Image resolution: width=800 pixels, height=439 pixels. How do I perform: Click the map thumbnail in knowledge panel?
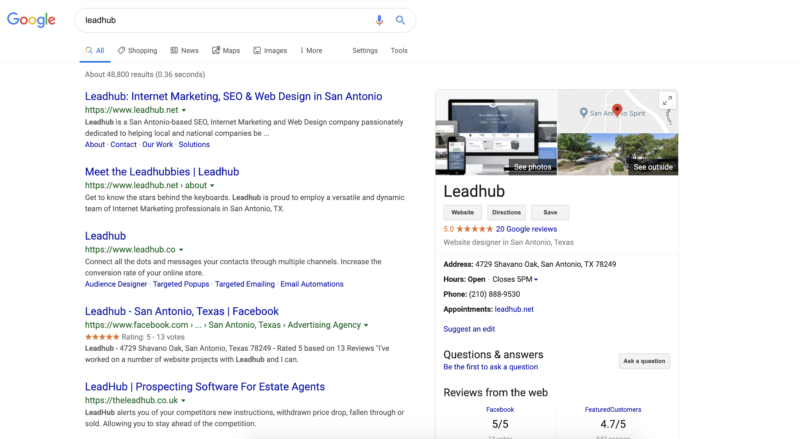pyautogui.click(x=618, y=111)
